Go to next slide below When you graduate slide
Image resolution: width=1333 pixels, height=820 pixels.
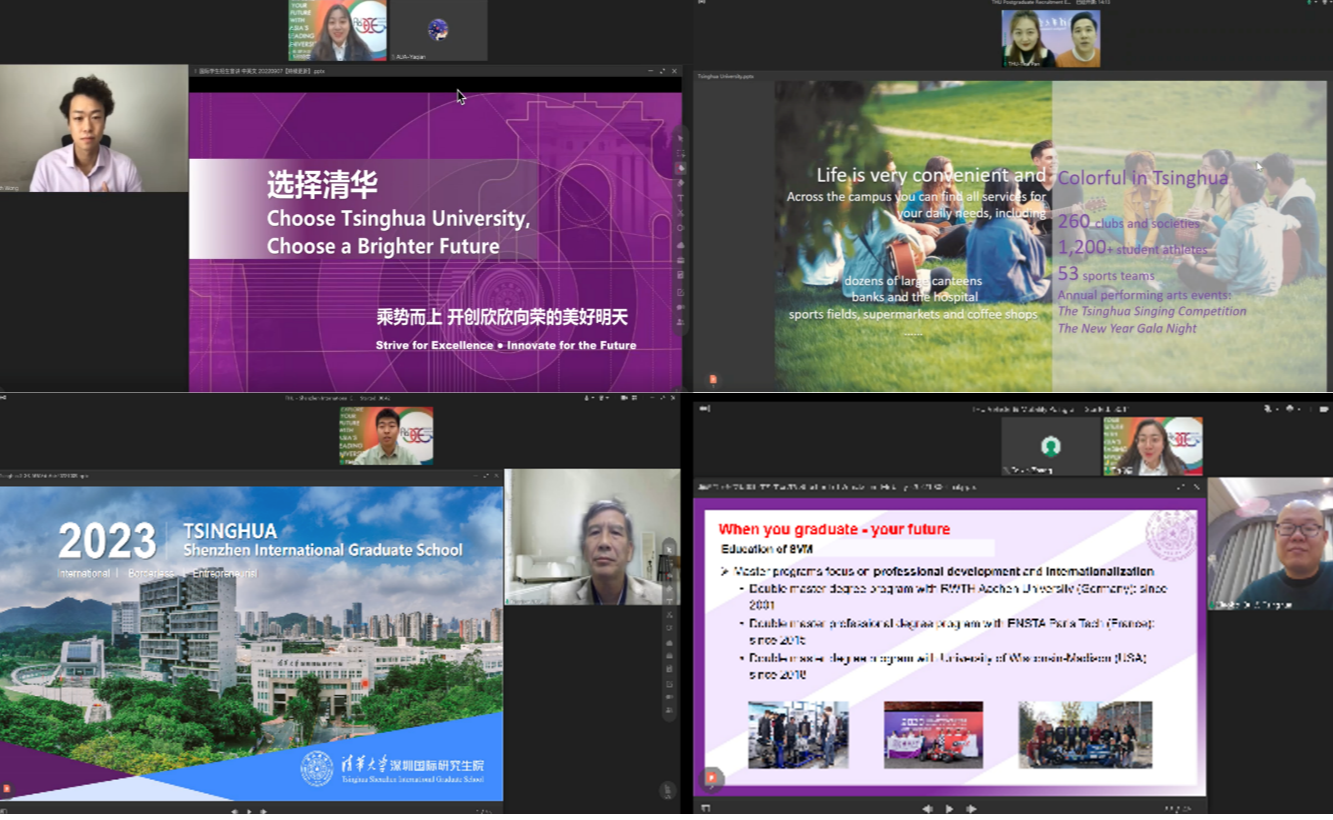(970, 808)
